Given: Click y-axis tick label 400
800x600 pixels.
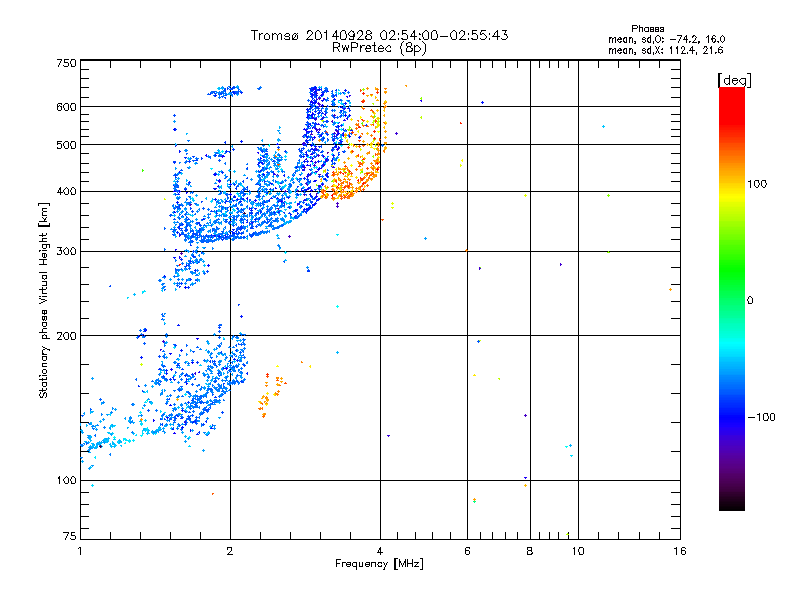Looking at the screenshot, I should pyautogui.click(x=67, y=192).
